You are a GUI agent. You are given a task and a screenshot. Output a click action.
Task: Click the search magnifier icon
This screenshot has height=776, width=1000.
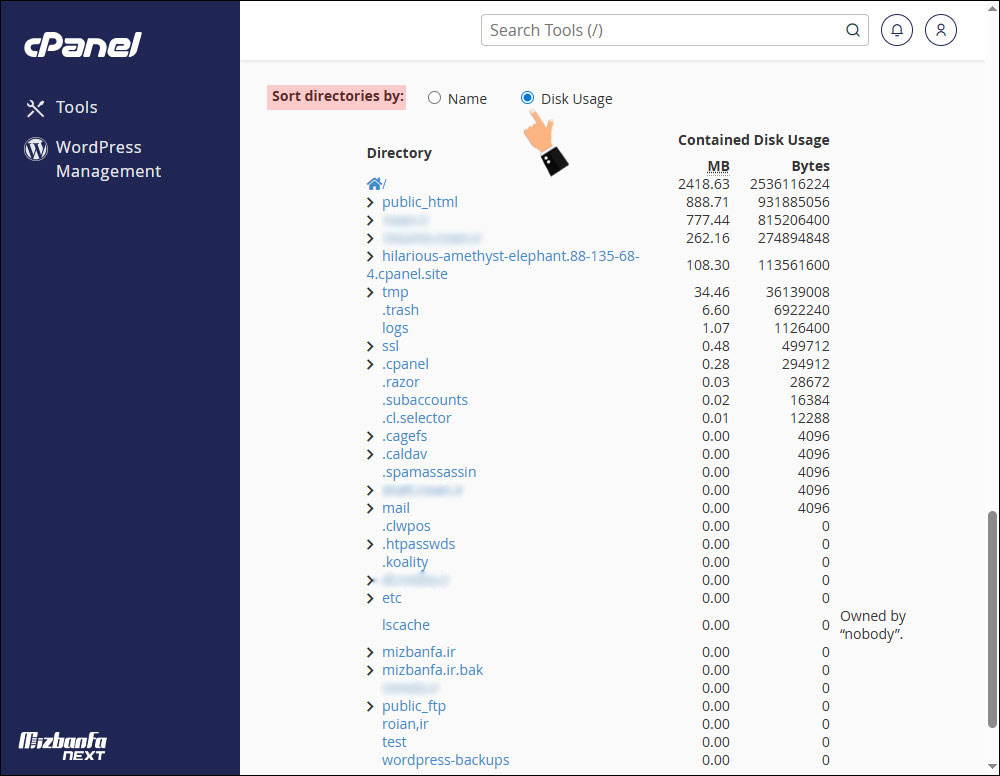point(853,30)
